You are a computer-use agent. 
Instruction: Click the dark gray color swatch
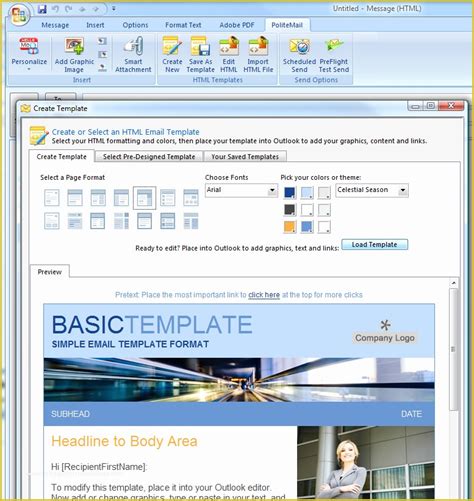pos(290,210)
